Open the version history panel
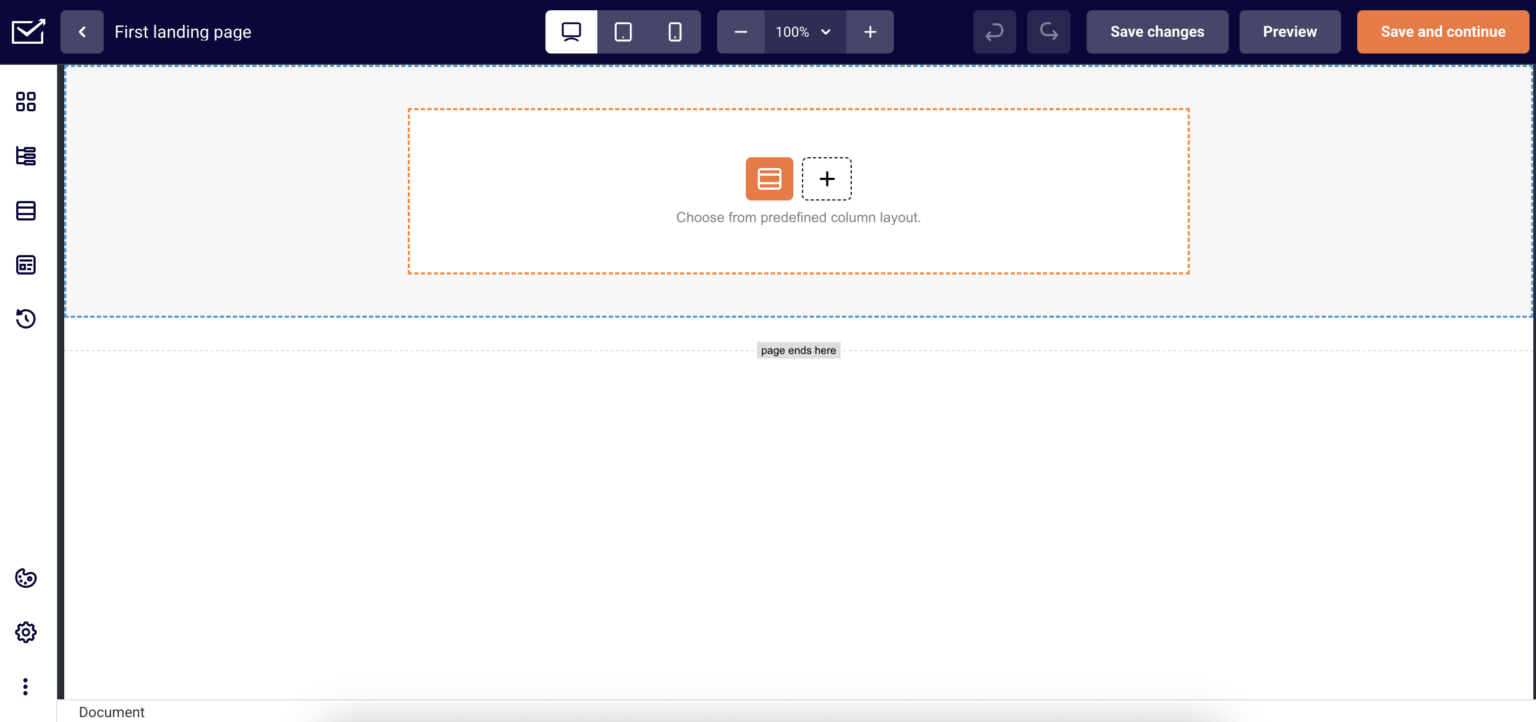The image size is (1536, 722). 25,318
